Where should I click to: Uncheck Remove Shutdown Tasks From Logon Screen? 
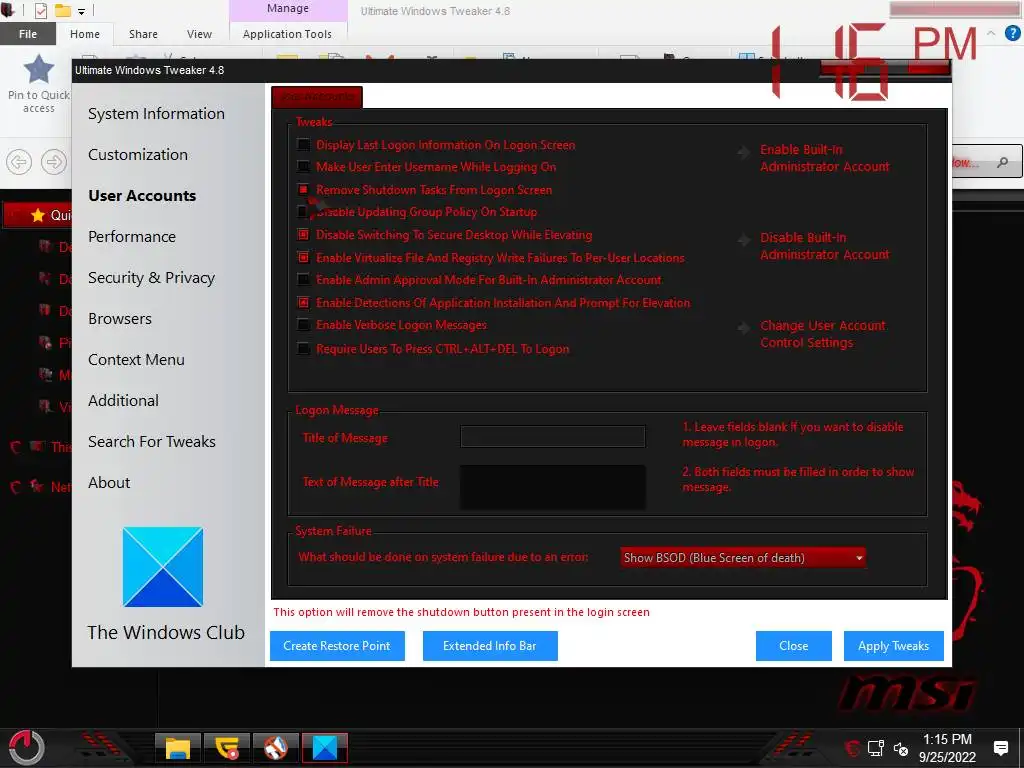click(303, 189)
